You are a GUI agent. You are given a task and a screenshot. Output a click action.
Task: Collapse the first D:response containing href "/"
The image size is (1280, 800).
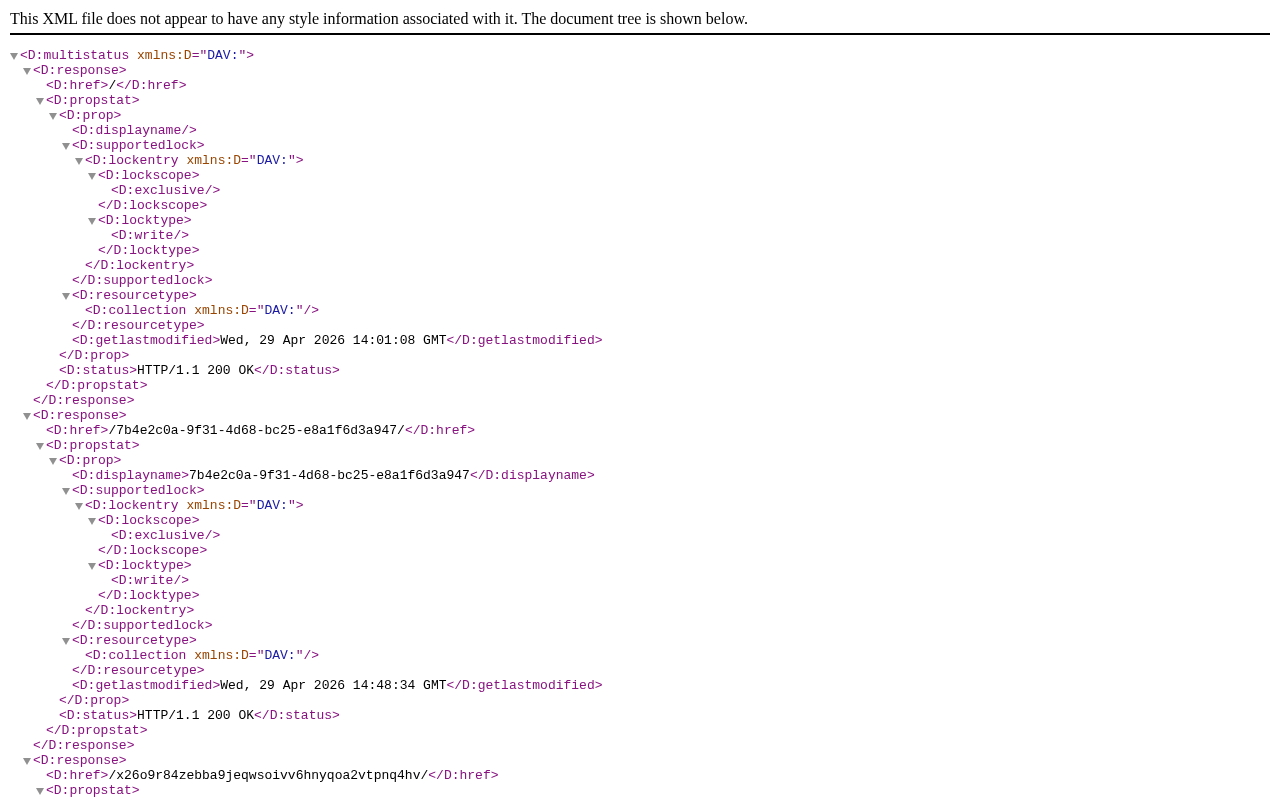point(27,71)
